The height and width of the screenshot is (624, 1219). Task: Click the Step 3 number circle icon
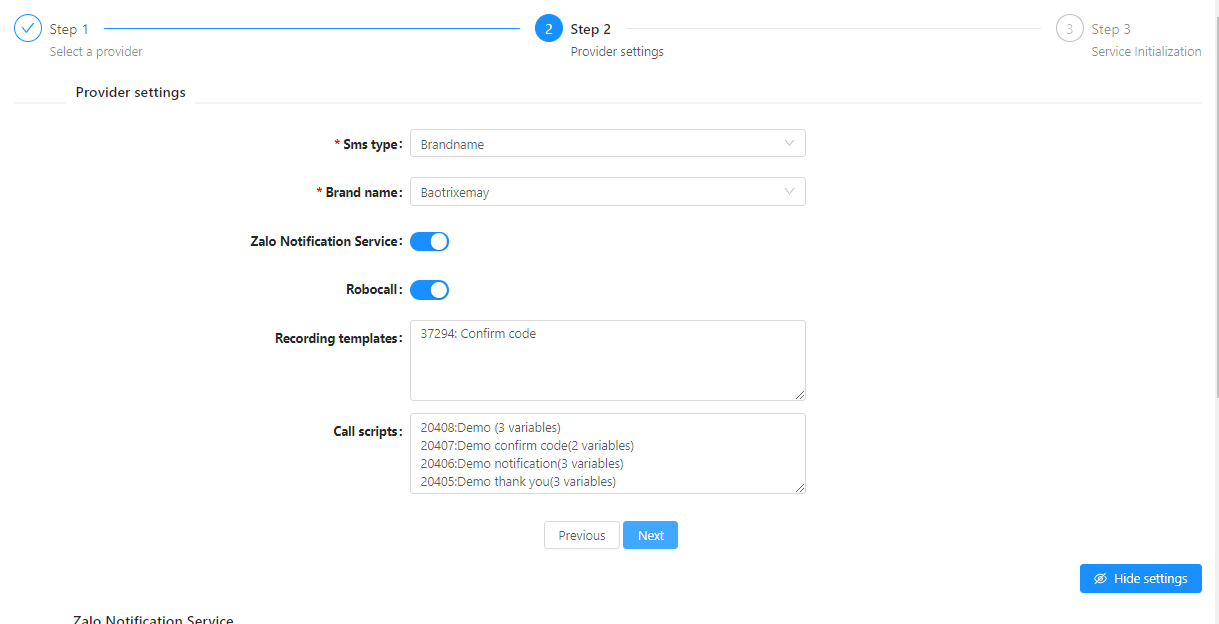tap(1069, 29)
